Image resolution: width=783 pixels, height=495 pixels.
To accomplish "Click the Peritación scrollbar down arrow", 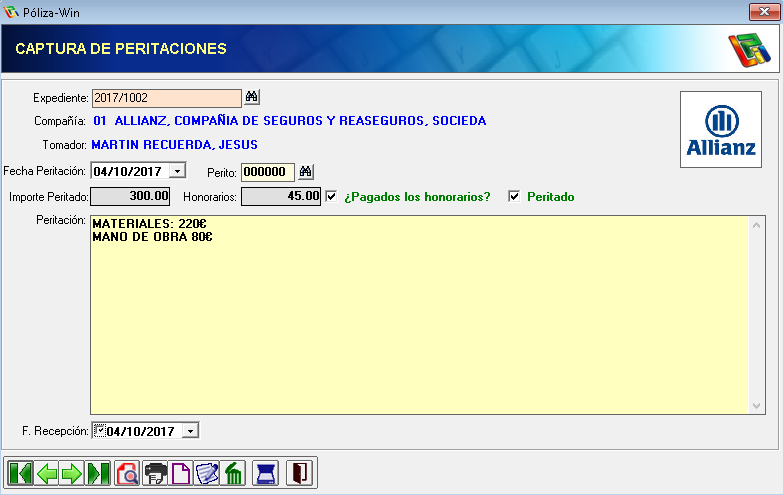I will 757,406.
